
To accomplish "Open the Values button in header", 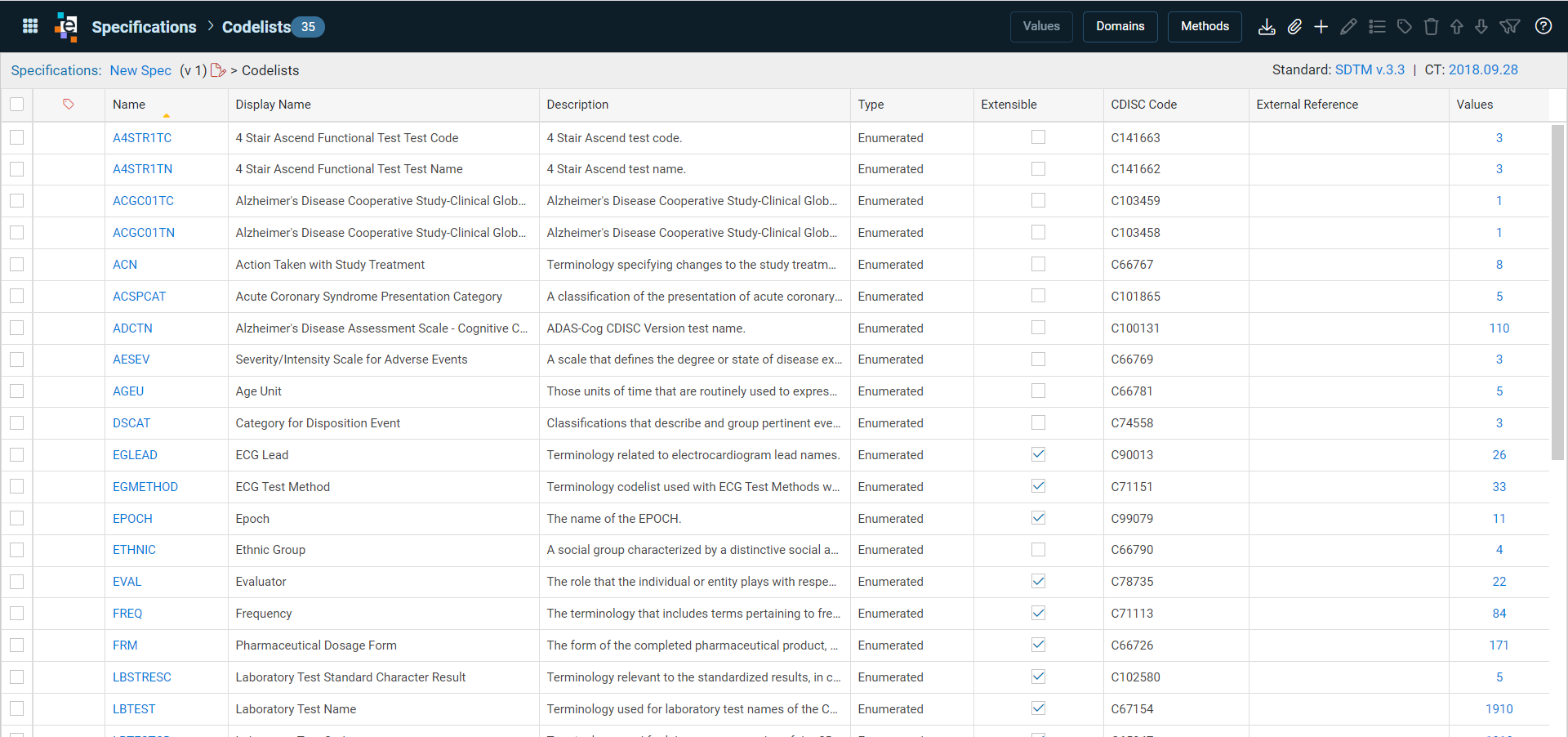I will (x=1041, y=27).
